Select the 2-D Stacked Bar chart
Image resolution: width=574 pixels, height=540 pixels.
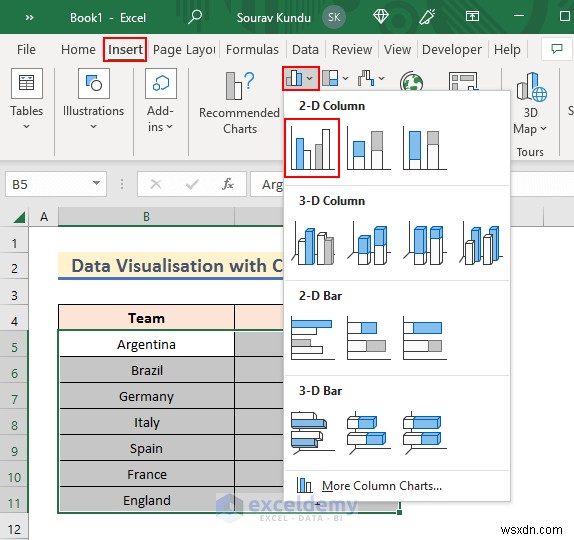pyautogui.click(x=368, y=338)
